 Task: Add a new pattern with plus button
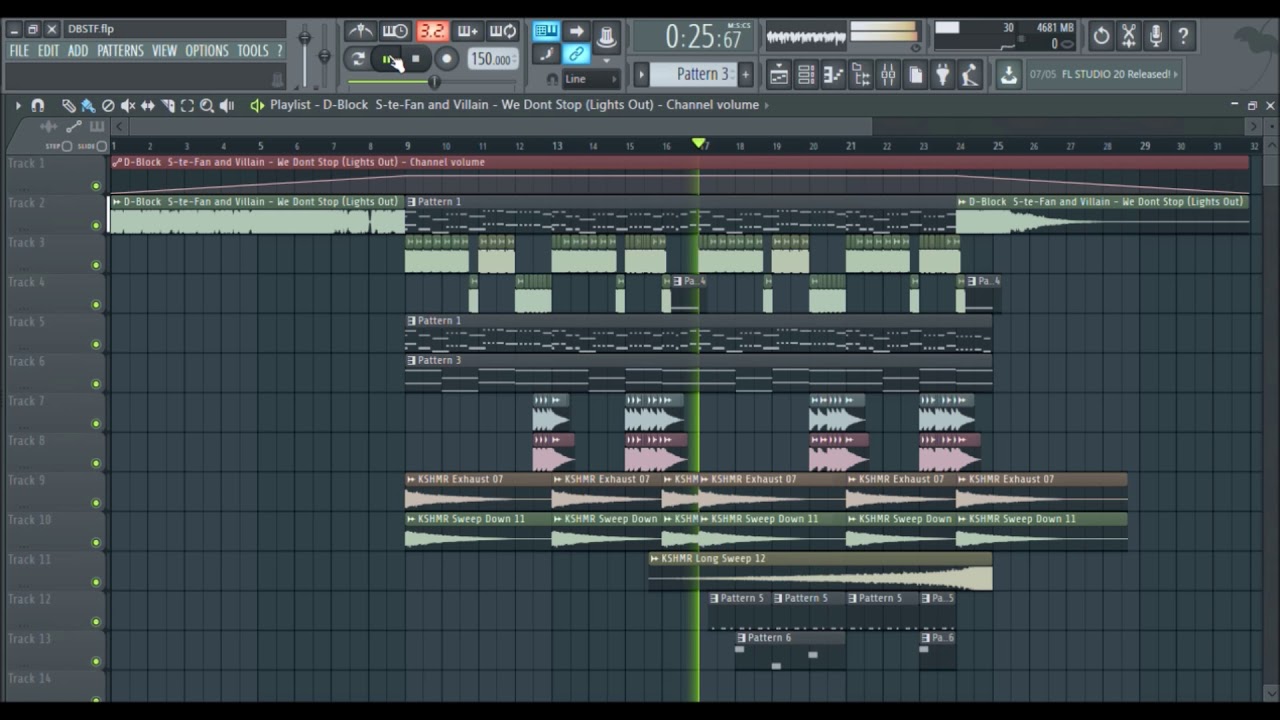click(745, 74)
